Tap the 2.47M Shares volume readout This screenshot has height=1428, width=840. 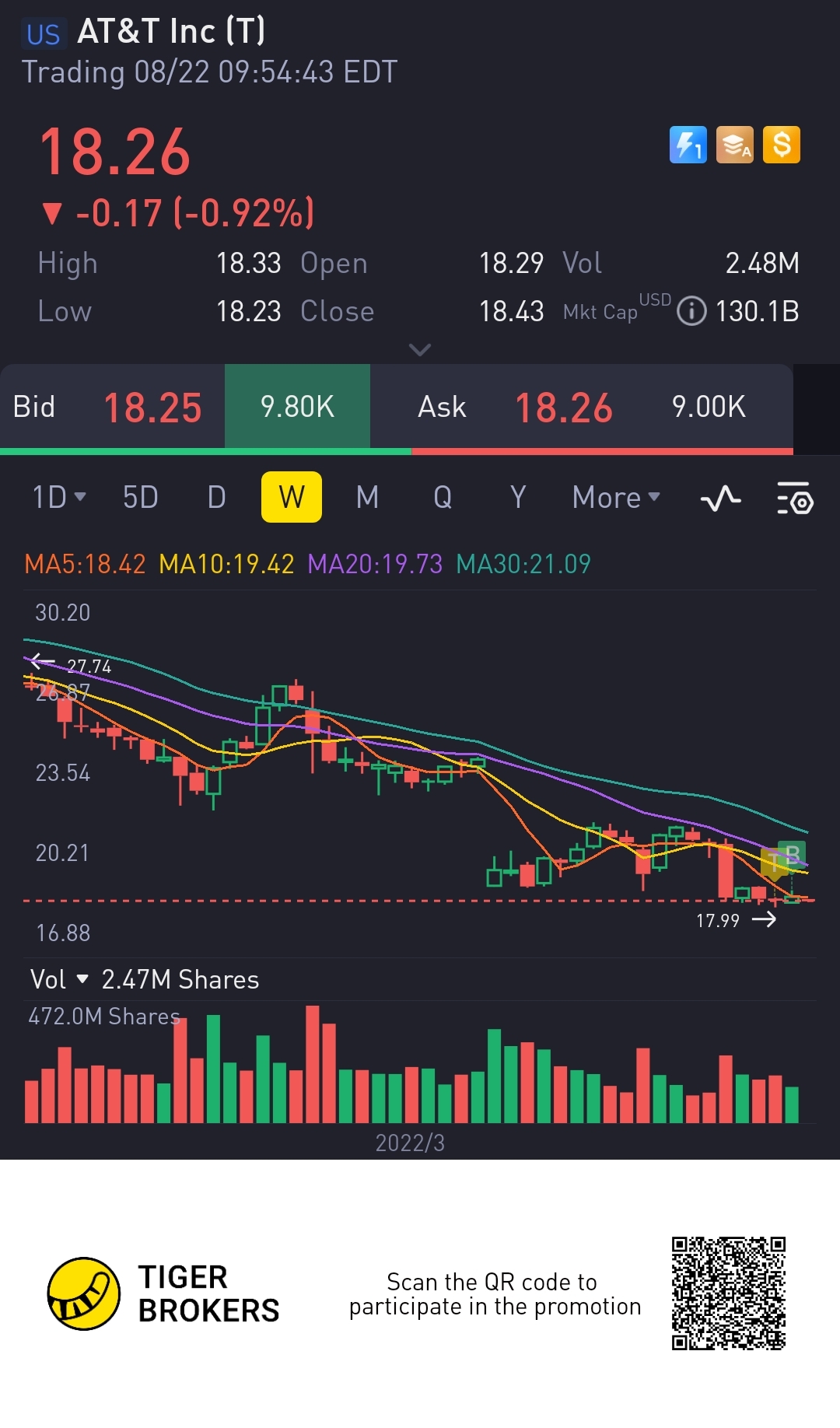(180, 980)
